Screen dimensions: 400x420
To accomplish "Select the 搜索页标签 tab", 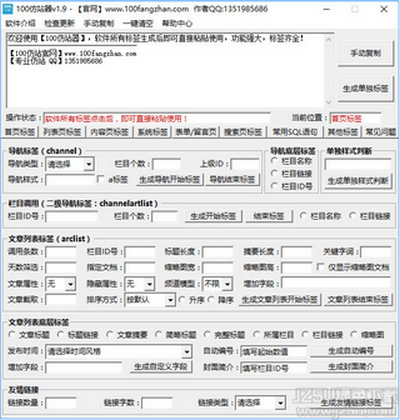I will coord(243,132).
